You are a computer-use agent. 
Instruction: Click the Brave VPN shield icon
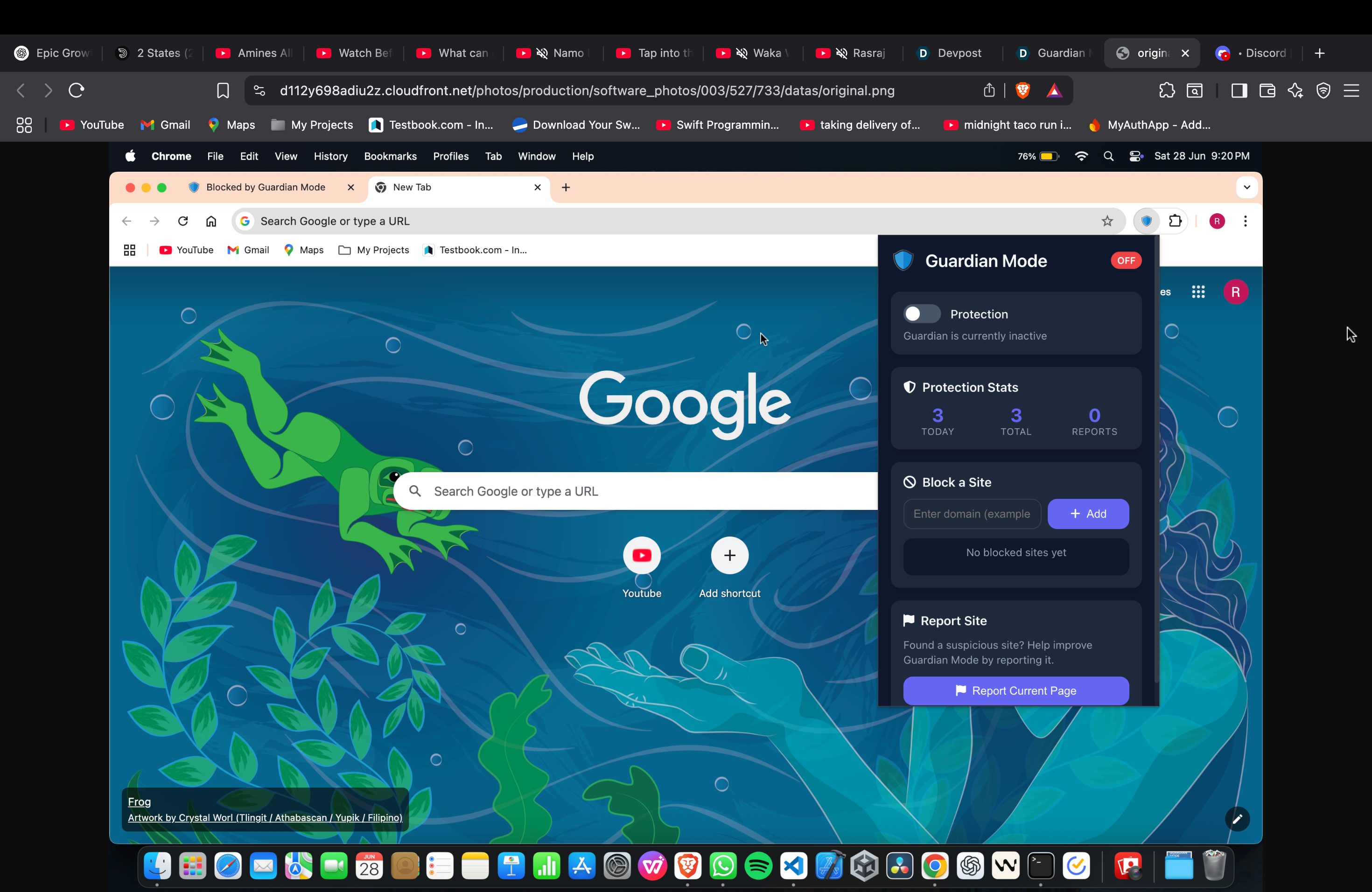1323,91
